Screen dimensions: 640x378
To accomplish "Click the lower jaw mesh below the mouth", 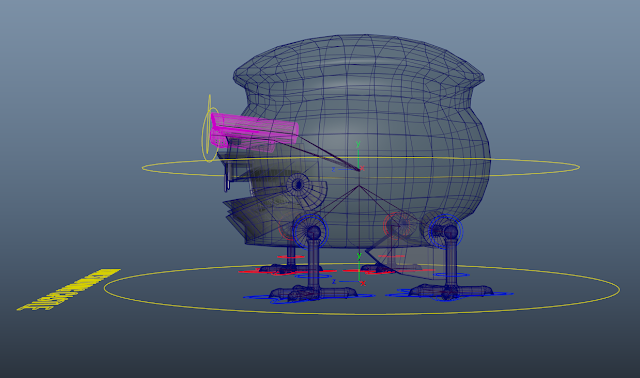I will click(x=251, y=216).
